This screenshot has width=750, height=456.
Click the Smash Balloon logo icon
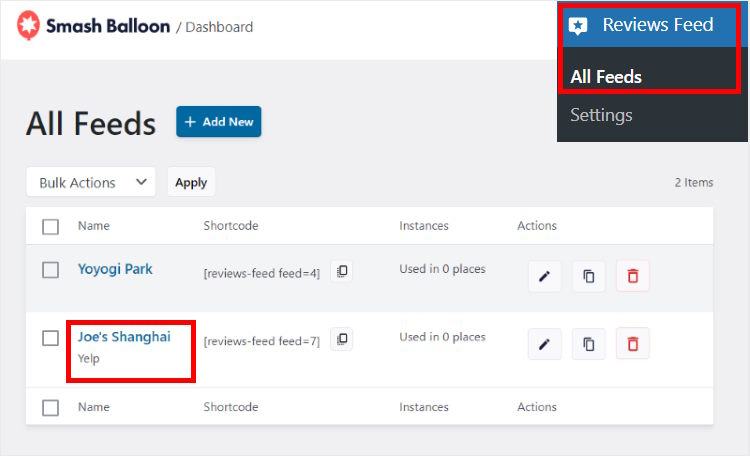point(31,27)
